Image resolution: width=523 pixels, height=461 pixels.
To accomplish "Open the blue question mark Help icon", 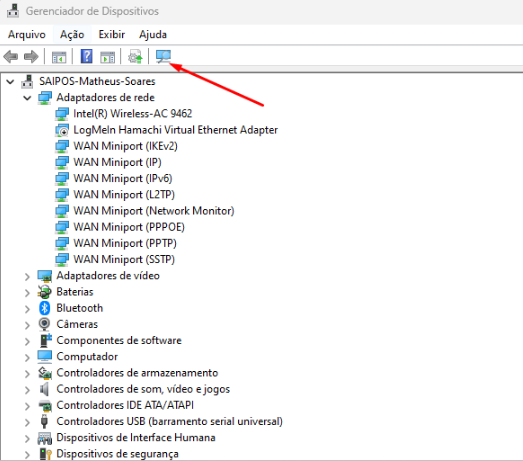I will click(x=86, y=56).
